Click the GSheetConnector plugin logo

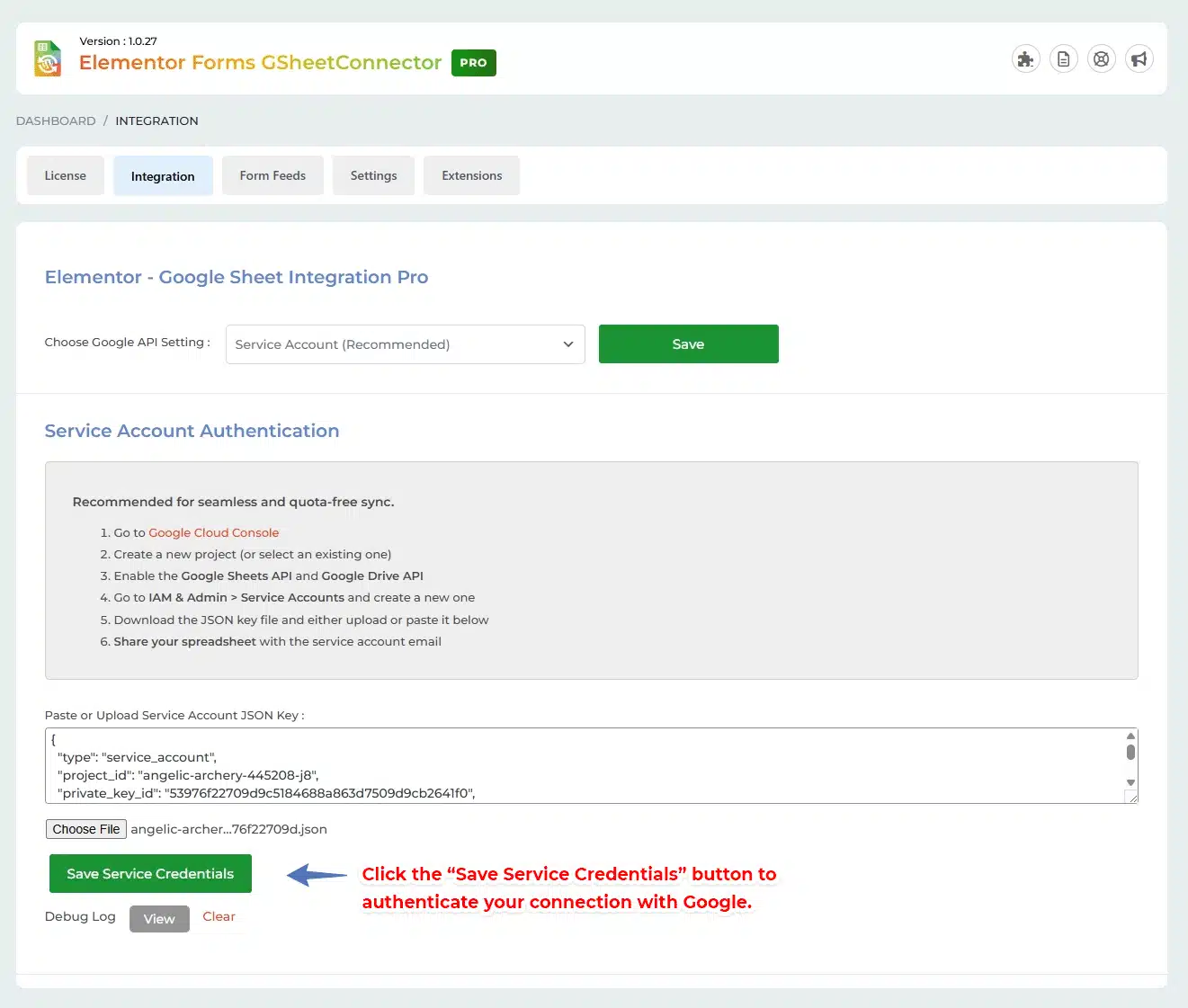click(x=48, y=58)
